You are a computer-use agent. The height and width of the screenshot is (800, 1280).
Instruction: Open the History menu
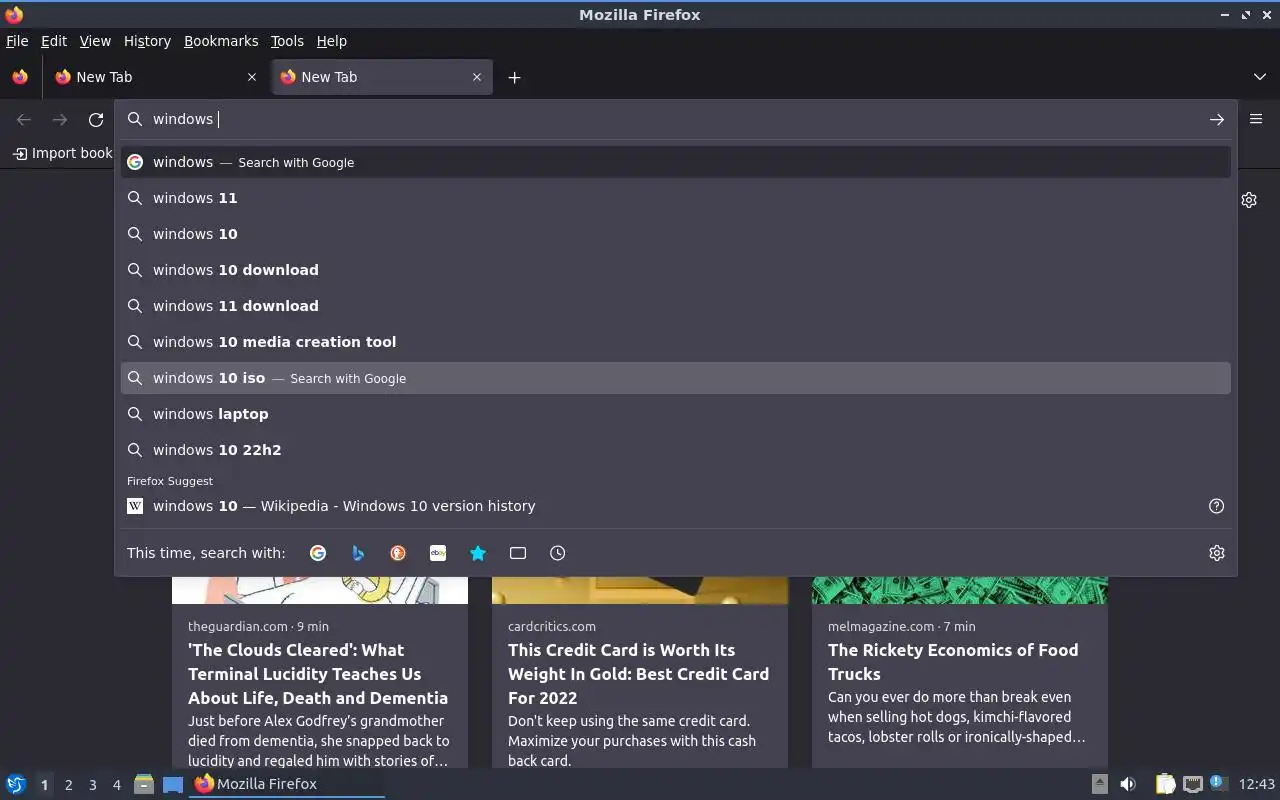click(147, 41)
